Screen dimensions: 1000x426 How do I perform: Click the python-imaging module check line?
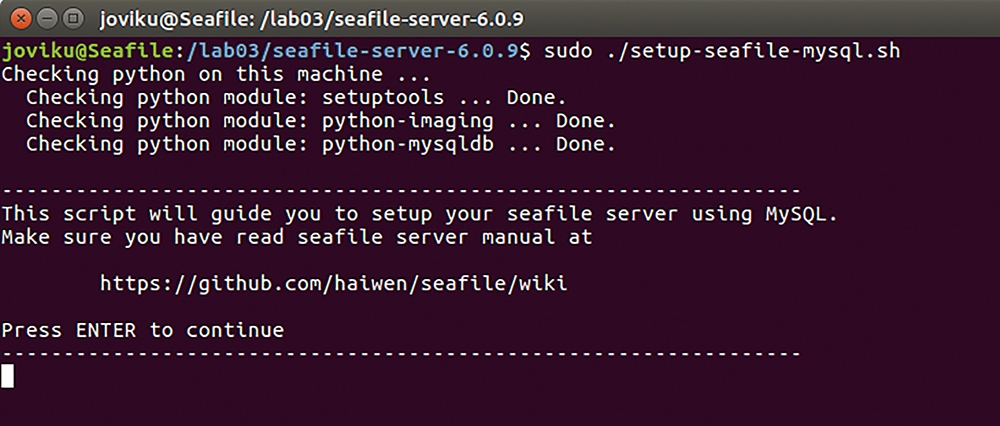321,121
